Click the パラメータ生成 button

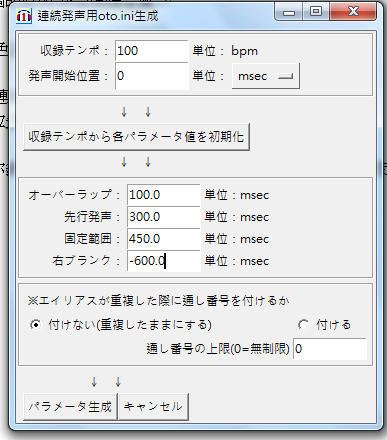point(70,406)
